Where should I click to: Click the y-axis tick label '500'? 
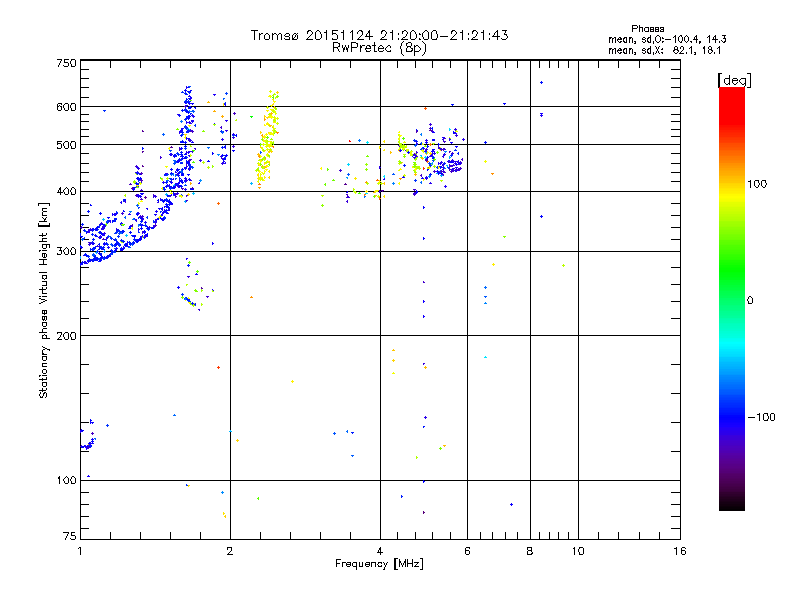tap(66, 145)
